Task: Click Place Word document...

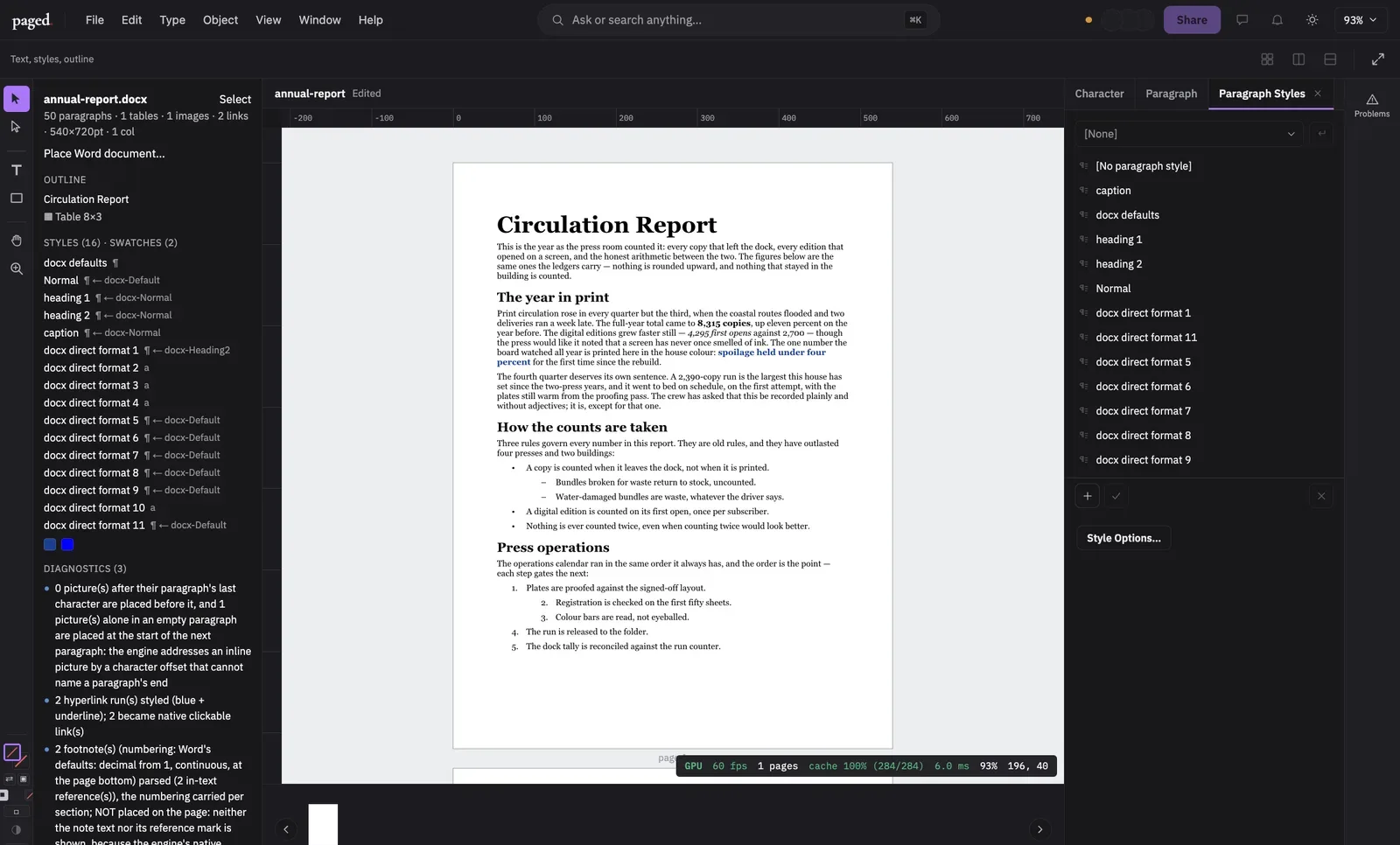Action: point(104,154)
